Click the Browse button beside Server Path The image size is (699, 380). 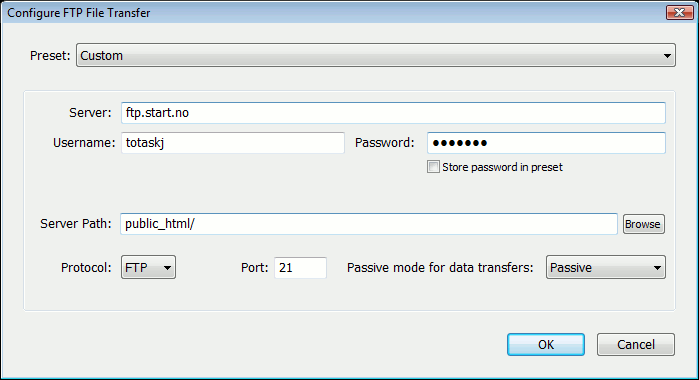tap(644, 224)
